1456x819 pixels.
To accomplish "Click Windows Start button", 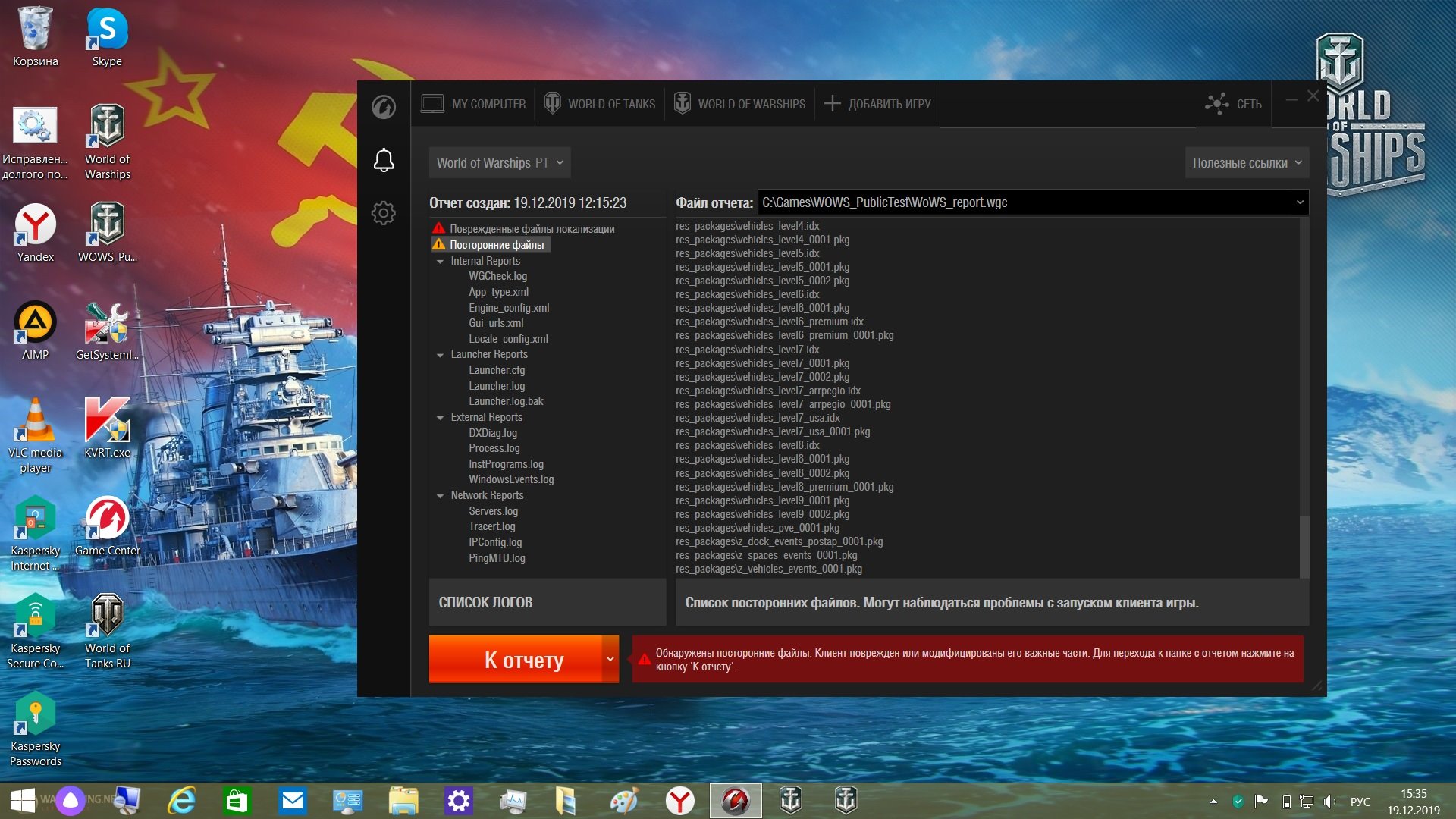I will pyautogui.click(x=23, y=801).
